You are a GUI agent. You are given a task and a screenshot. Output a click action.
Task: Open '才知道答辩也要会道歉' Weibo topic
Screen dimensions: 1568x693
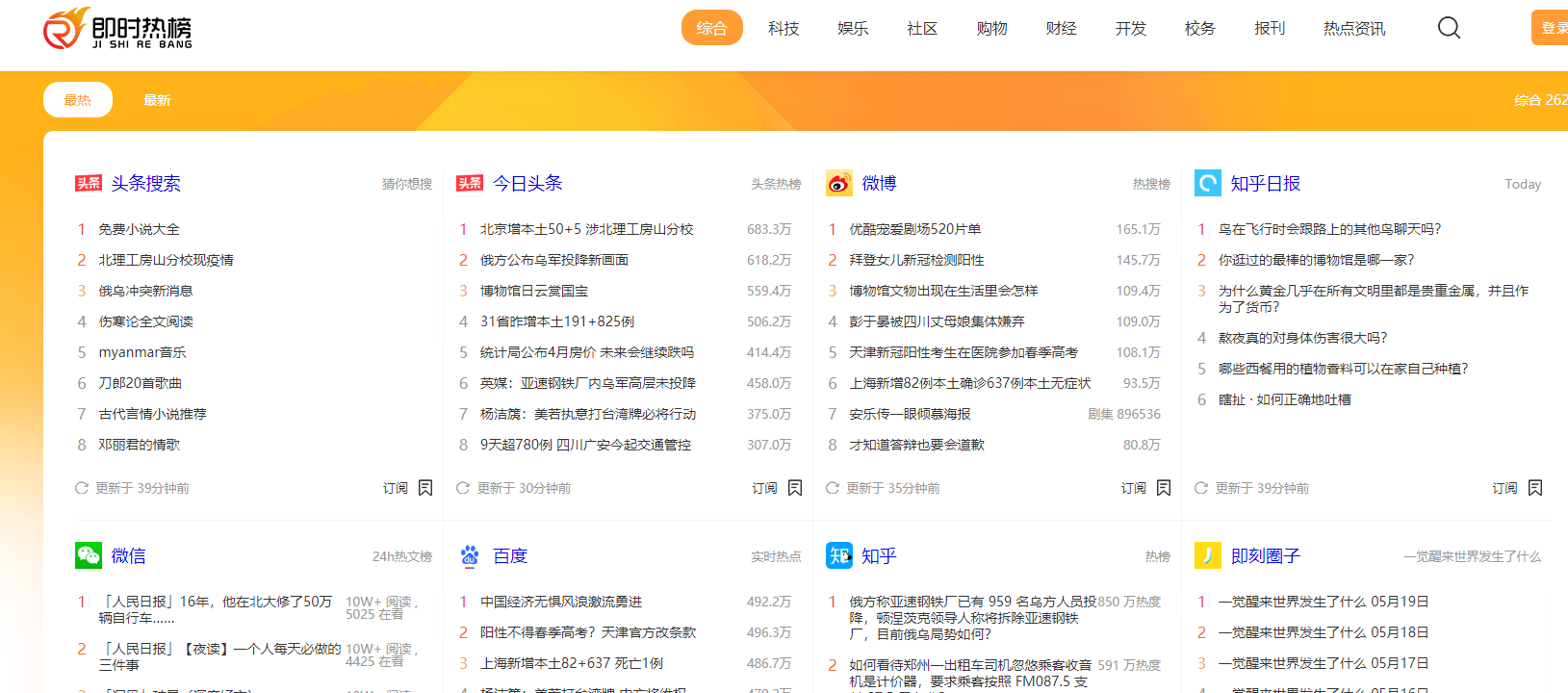pos(917,445)
